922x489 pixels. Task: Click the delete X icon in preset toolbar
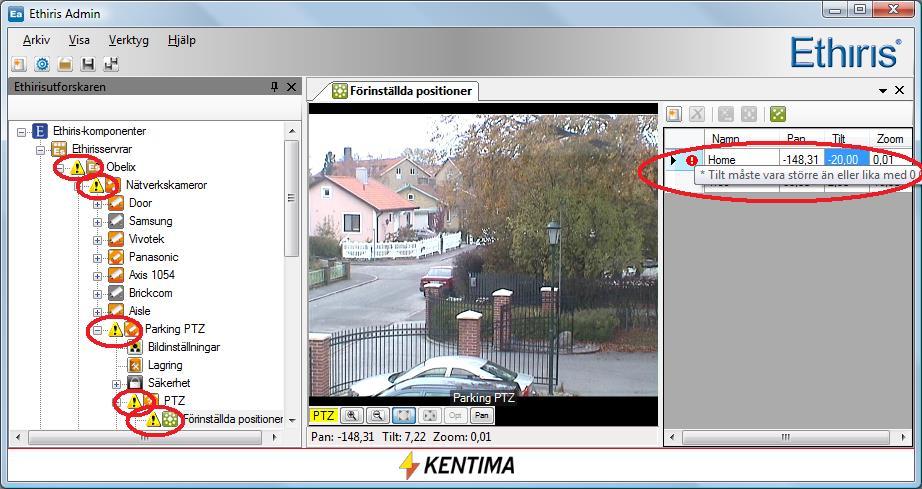(x=697, y=114)
